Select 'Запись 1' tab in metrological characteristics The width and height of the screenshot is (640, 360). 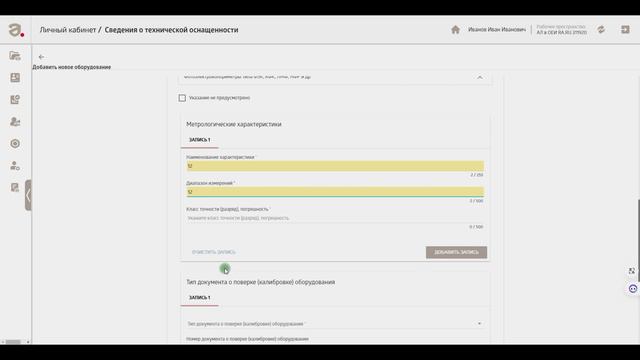pos(200,140)
